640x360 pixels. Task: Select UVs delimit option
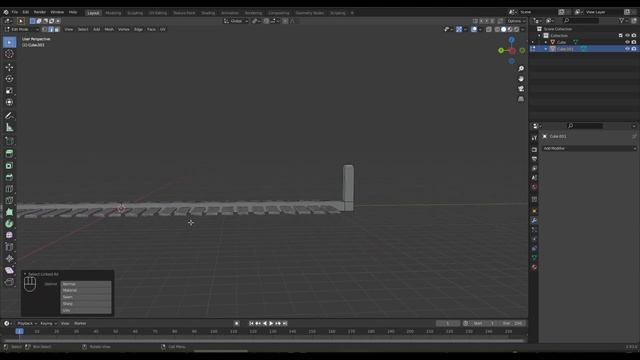tap(86, 311)
